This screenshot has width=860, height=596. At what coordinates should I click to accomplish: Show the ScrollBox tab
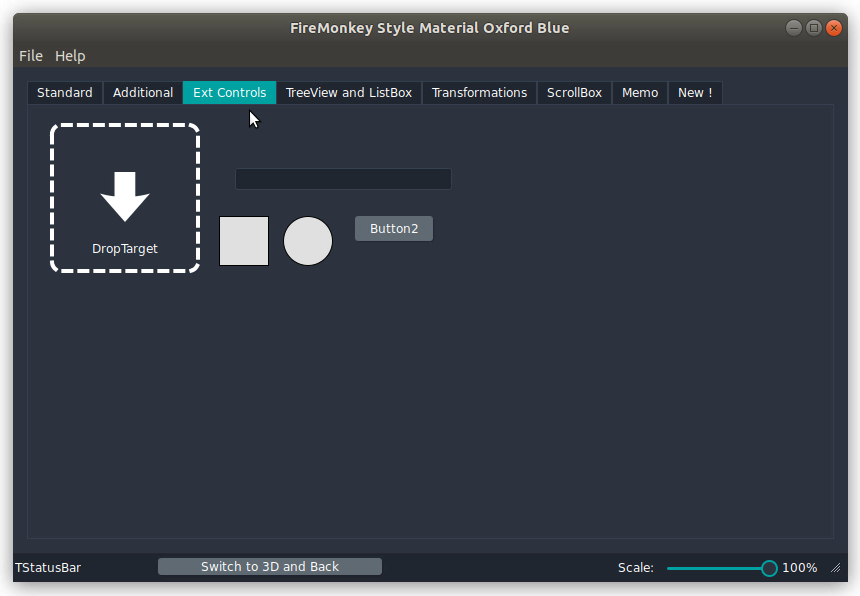pyautogui.click(x=574, y=93)
